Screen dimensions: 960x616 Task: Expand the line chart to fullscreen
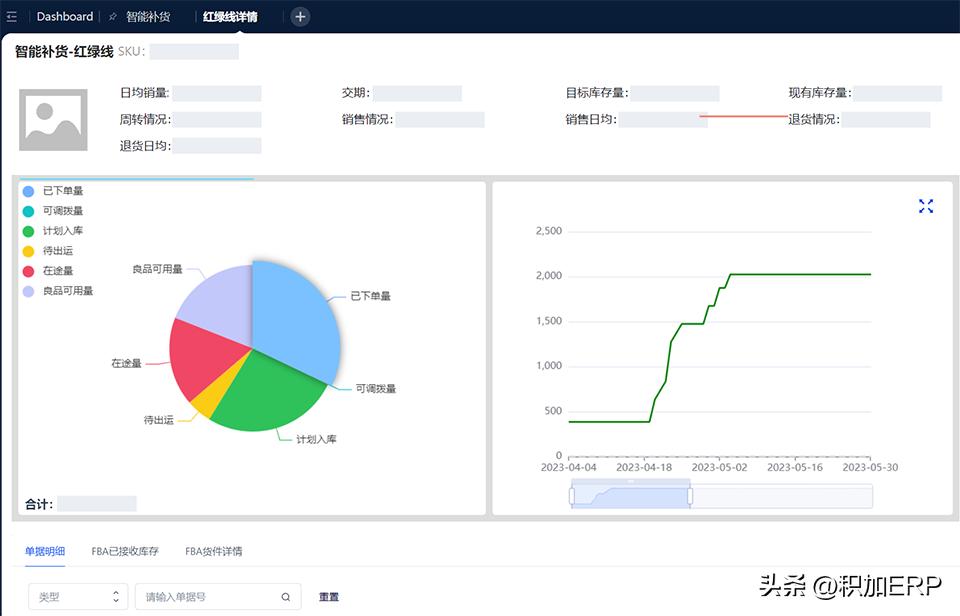[x=925, y=205]
